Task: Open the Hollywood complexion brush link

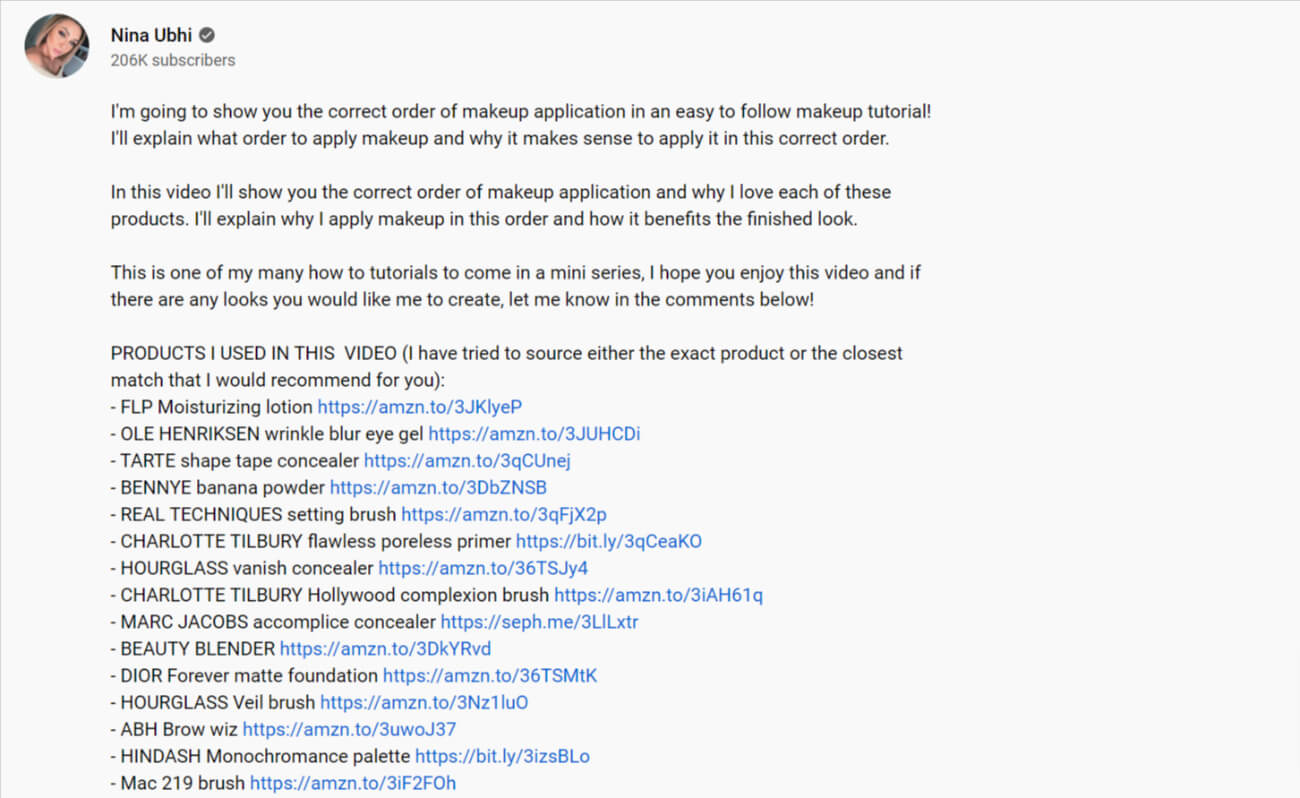Action: tap(658, 596)
